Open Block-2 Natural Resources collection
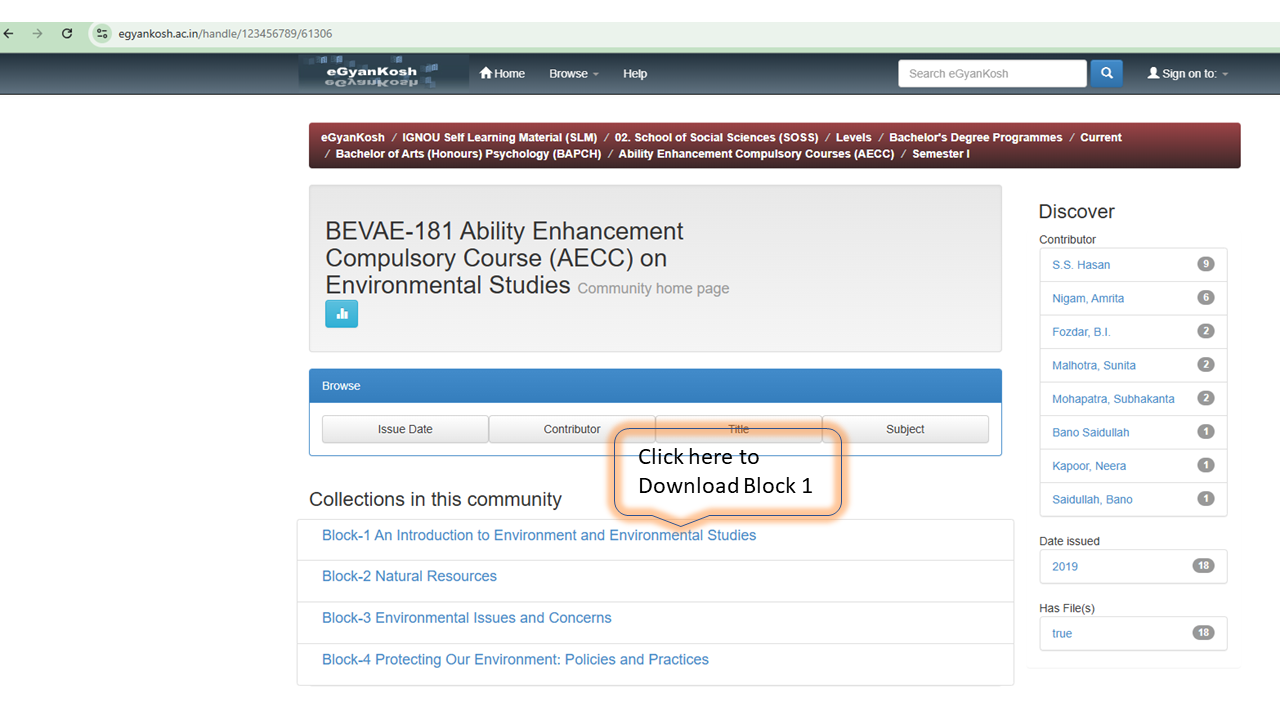Viewport: 1280px width, 720px height. pos(409,576)
